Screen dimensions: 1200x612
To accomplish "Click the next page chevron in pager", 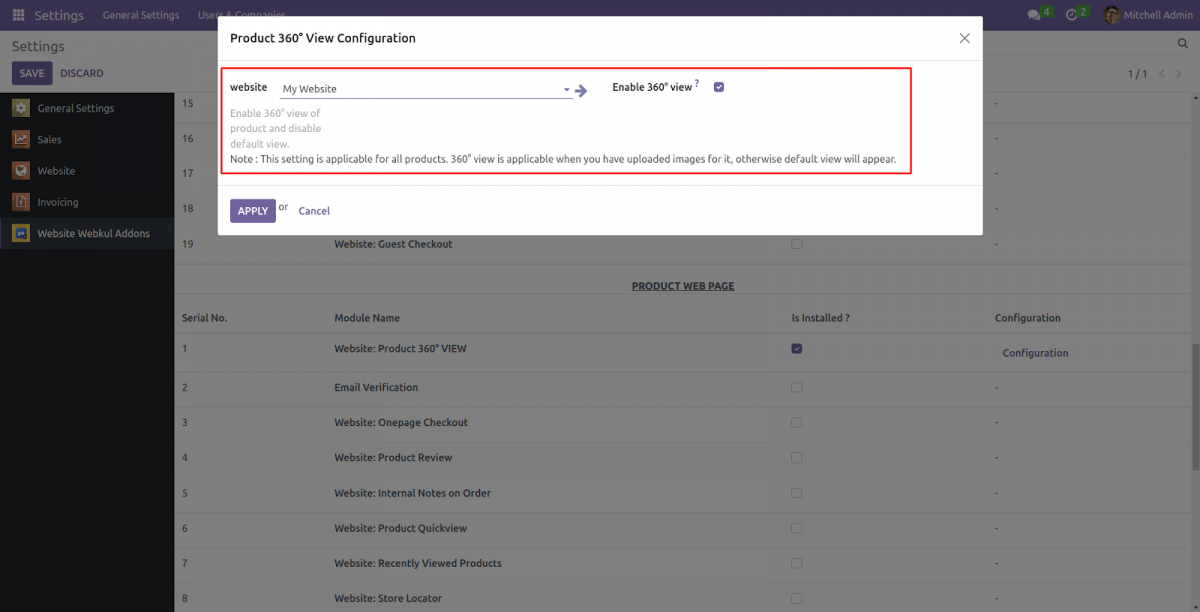I will click(1179, 73).
